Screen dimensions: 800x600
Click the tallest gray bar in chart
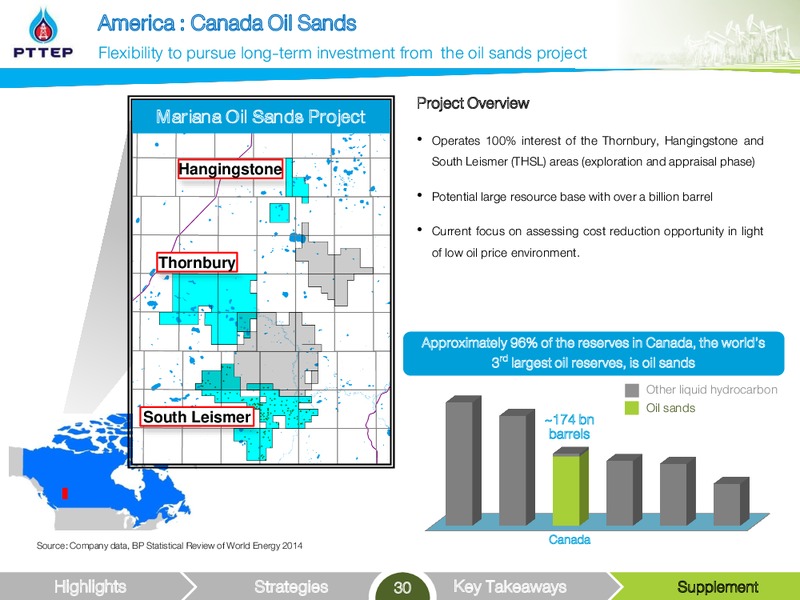click(463, 460)
